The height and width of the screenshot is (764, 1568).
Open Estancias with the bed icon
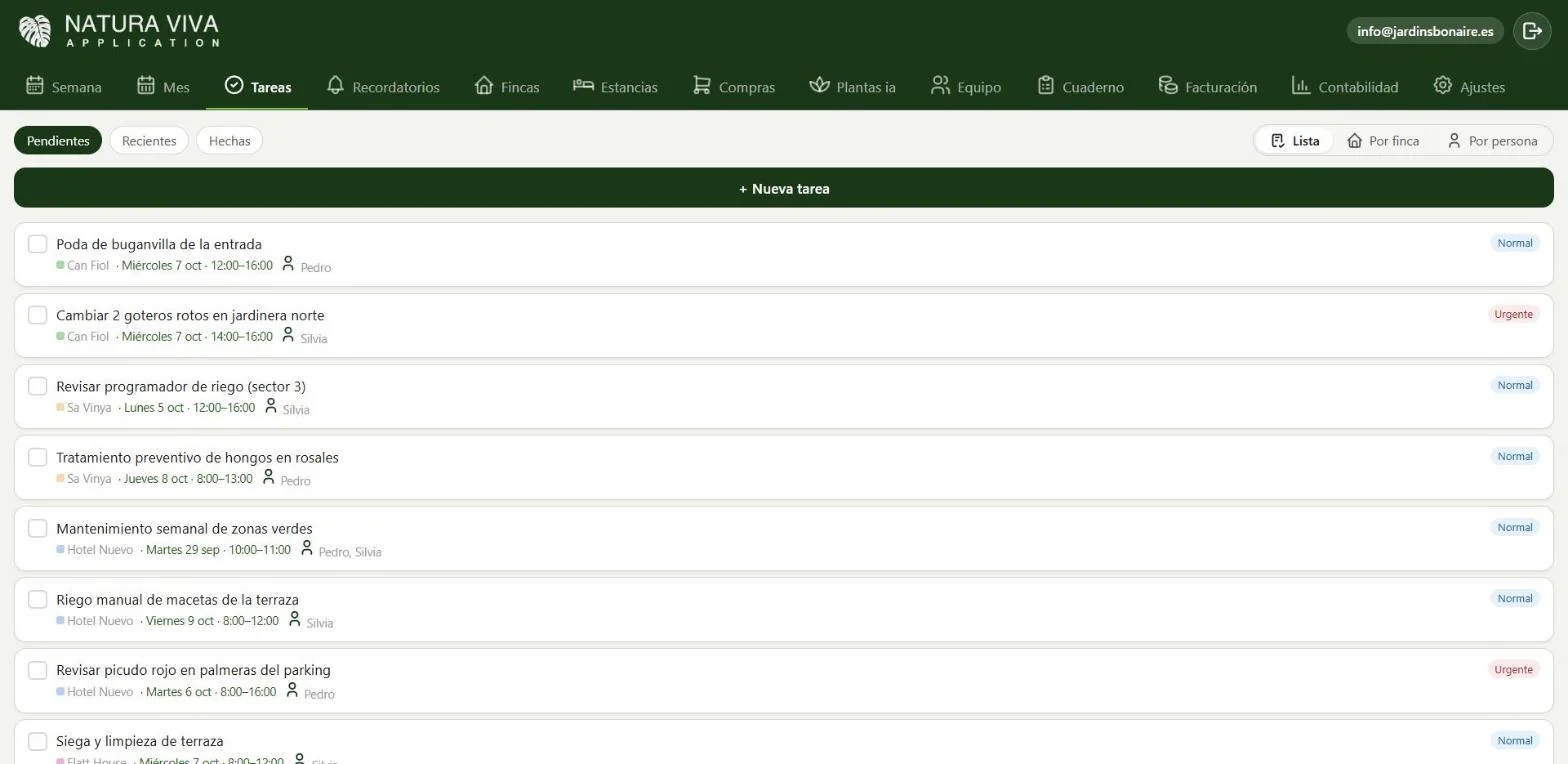(615, 87)
